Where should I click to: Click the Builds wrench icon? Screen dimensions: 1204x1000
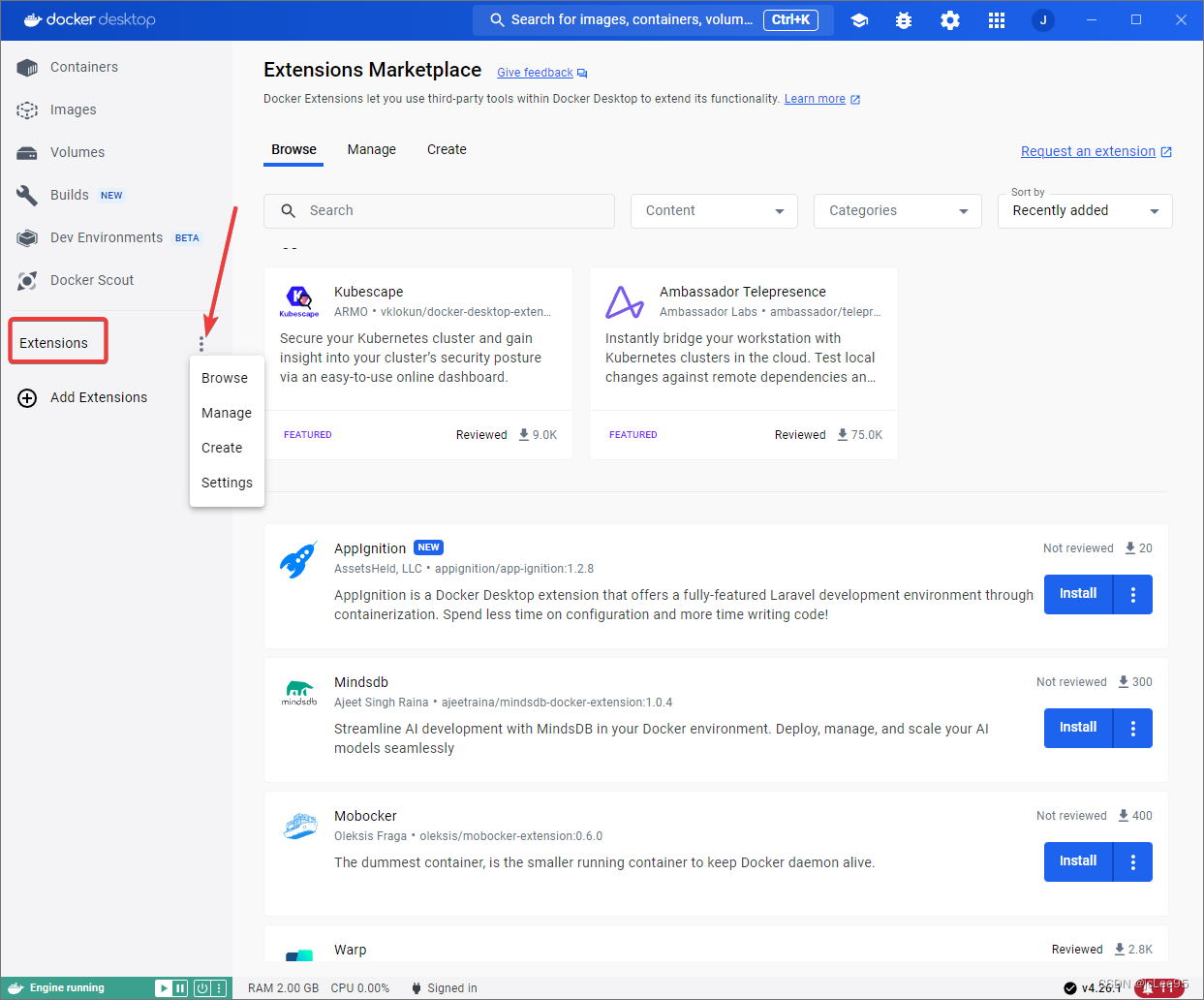click(27, 196)
